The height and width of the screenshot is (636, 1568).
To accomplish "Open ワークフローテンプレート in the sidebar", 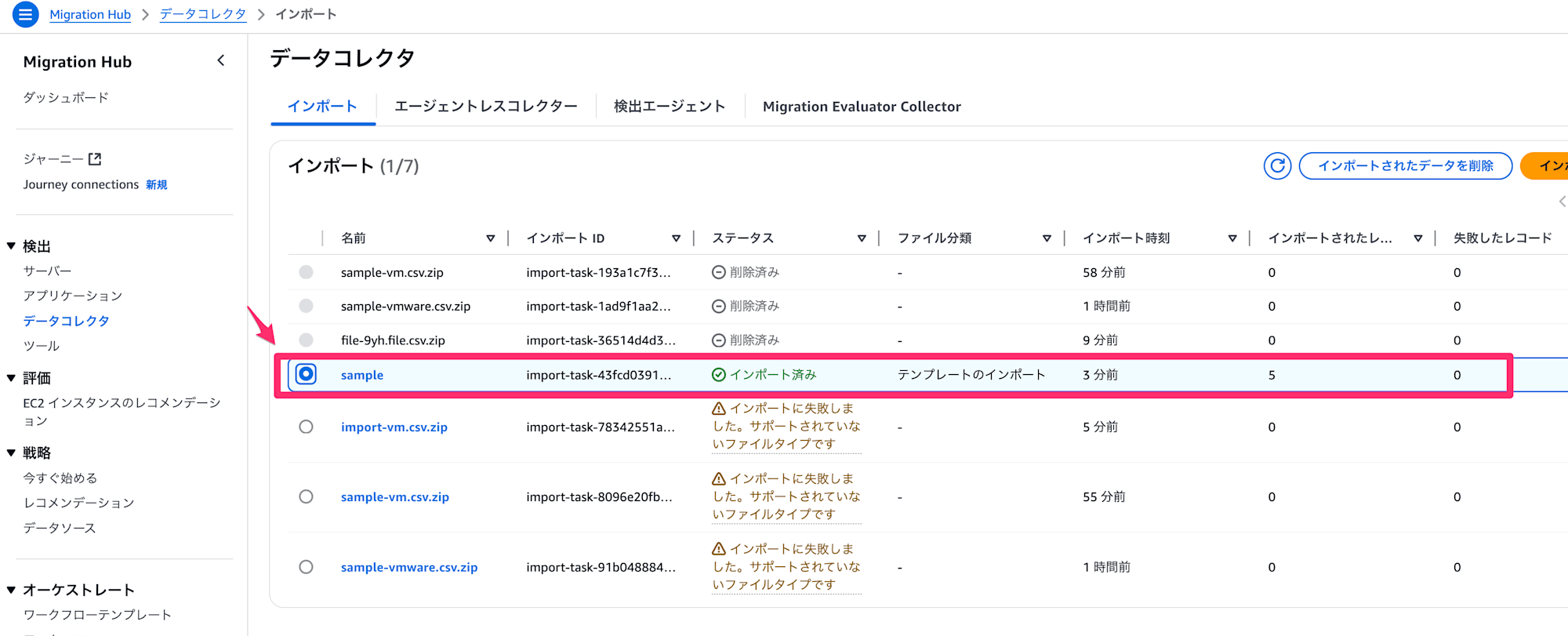I will 97,615.
